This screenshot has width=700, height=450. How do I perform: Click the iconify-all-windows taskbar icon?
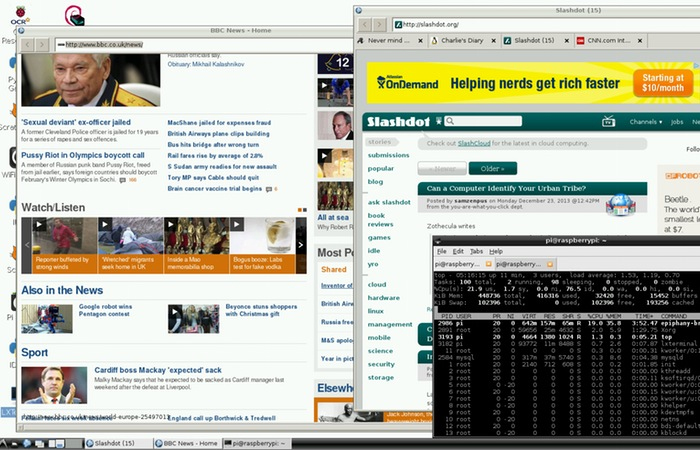click(x=39, y=444)
